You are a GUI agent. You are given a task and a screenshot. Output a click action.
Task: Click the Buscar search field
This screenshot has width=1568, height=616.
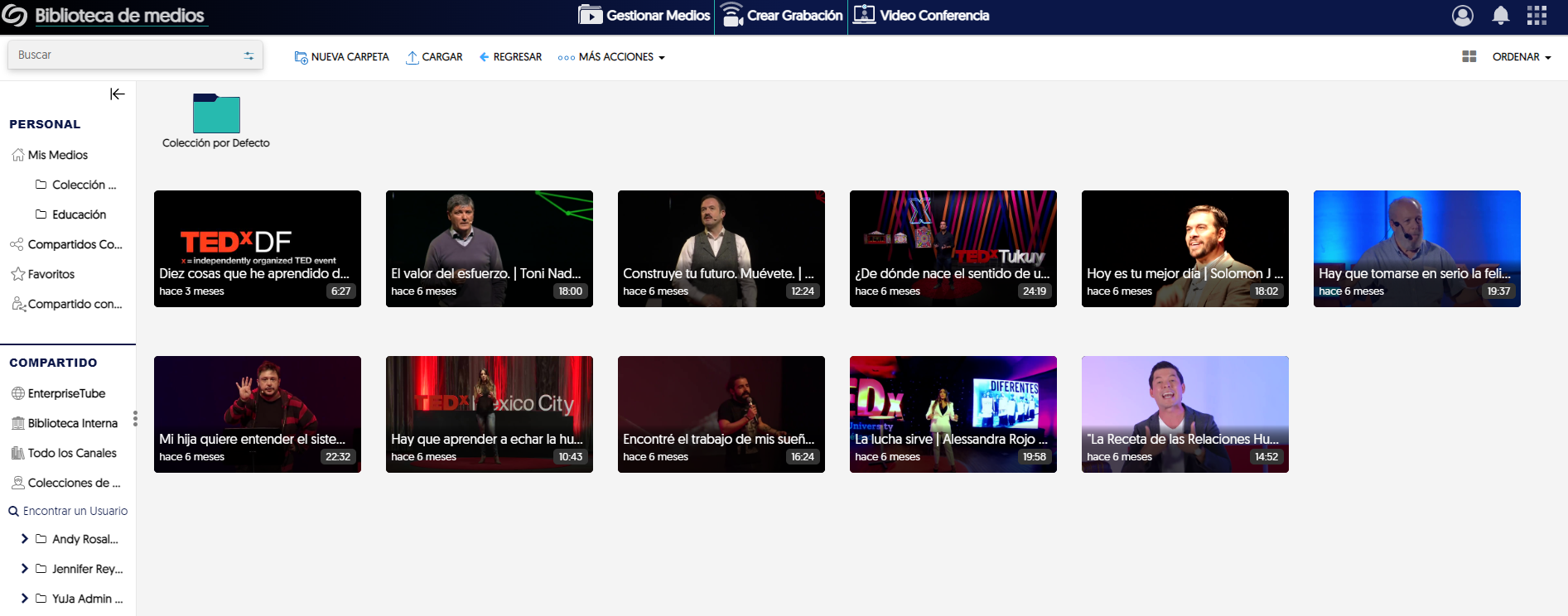124,55
